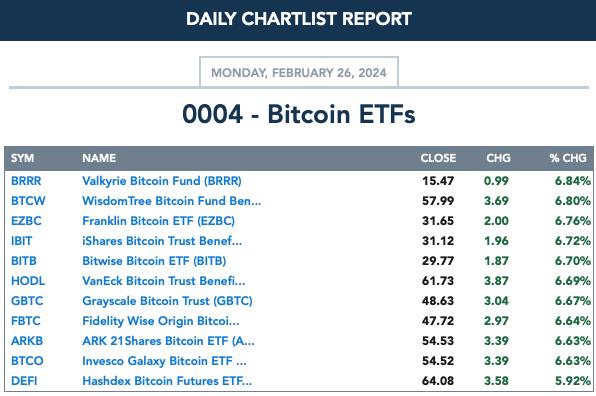The width and height of the screenshot is (596, 396).
Task: Sort by the % CHG column header
Action: point(568,158)
